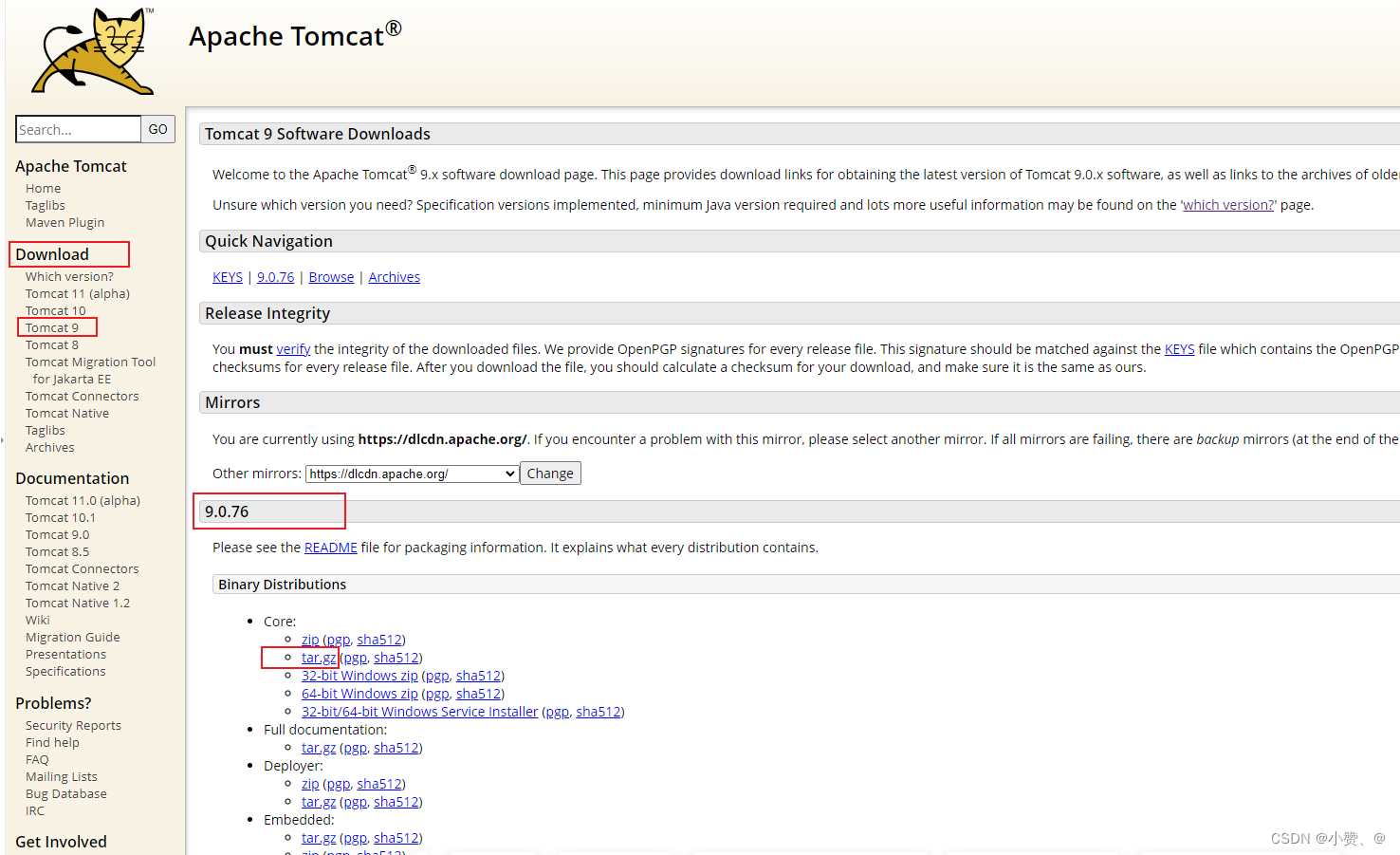Select Tomcat 9 in the Download sidebar
Viewport: 1400px width, 855px height.
pos(55,326)
